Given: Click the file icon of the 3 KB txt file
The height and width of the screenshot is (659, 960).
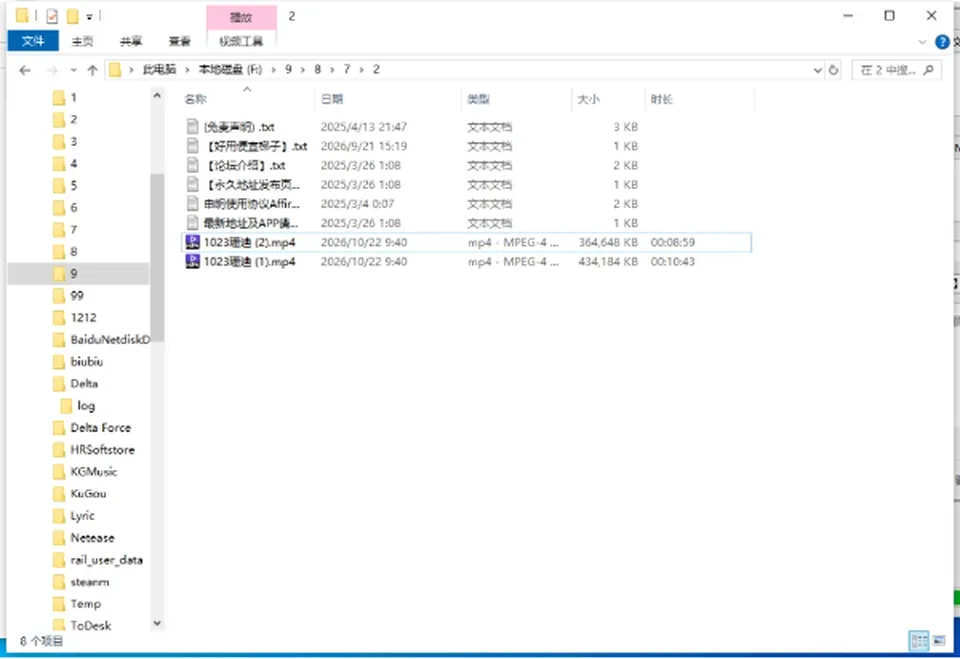Looking at the screenshot, I should pyautogui.click(x=193, y=127).
